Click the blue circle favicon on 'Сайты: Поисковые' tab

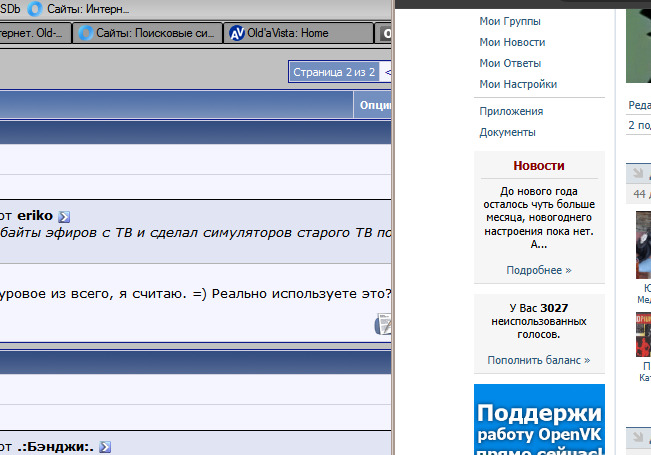click(86, 33)
